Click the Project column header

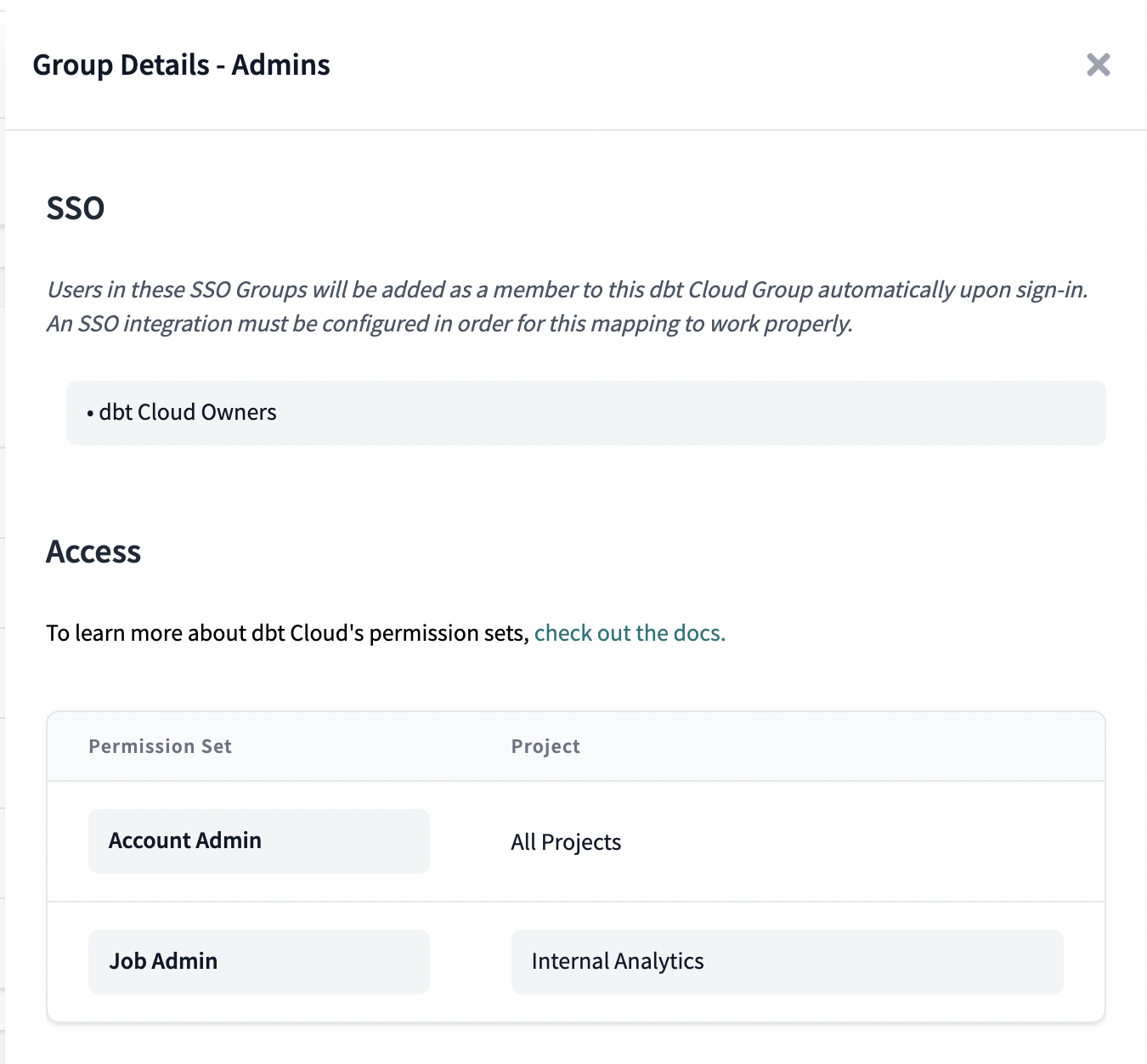pyautogui.click(x=545, y=746)
